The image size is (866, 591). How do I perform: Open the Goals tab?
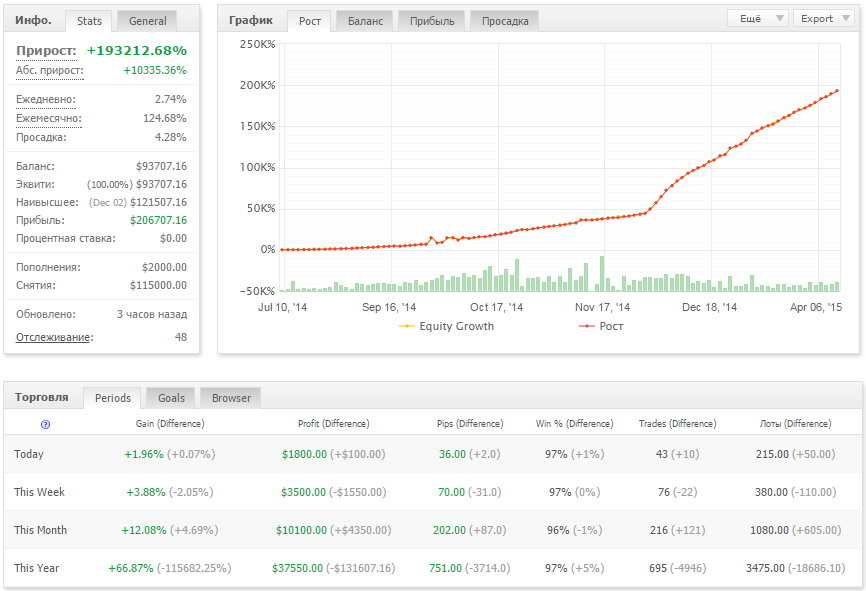click(x=171, y=398)
